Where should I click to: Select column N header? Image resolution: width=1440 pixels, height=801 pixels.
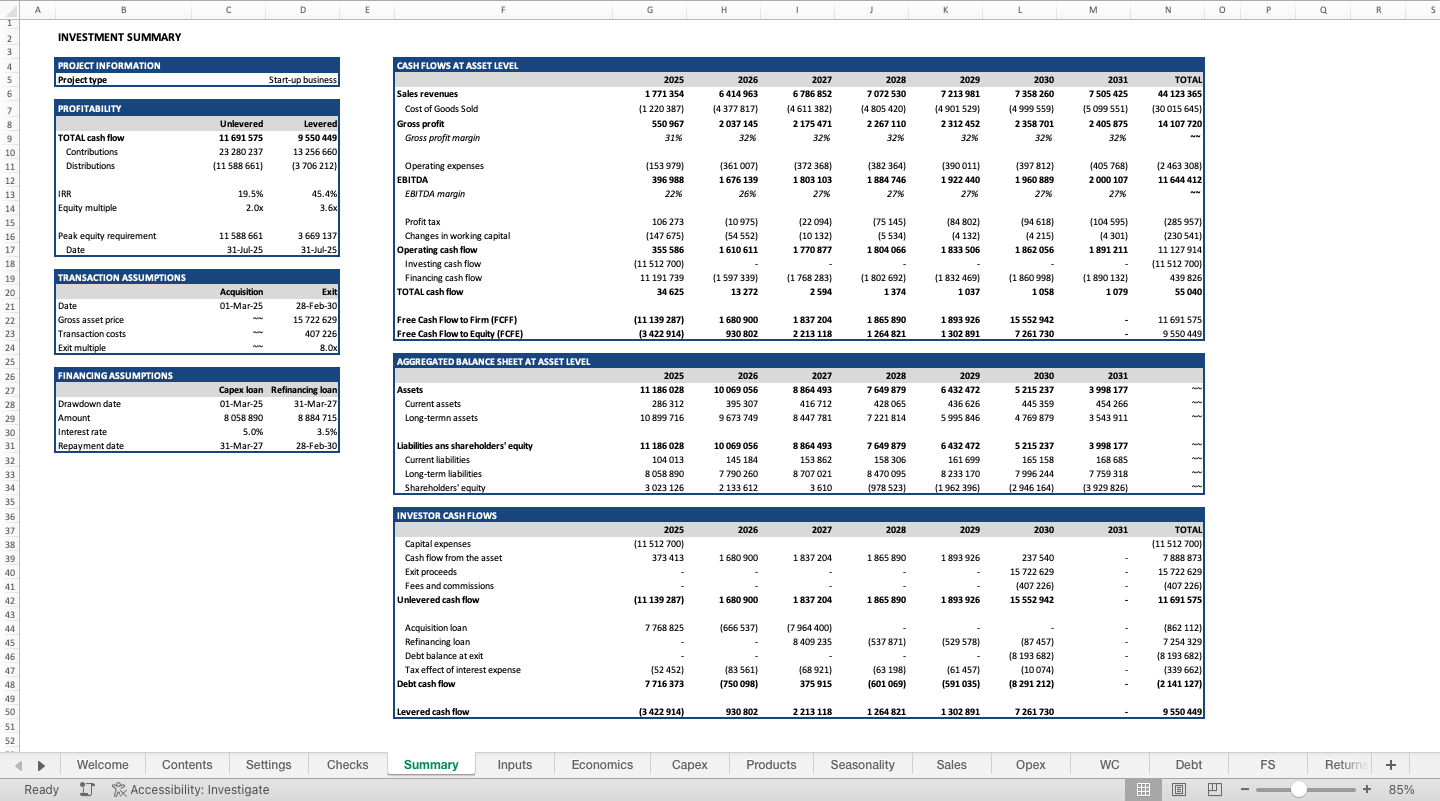coord(1167,9)
